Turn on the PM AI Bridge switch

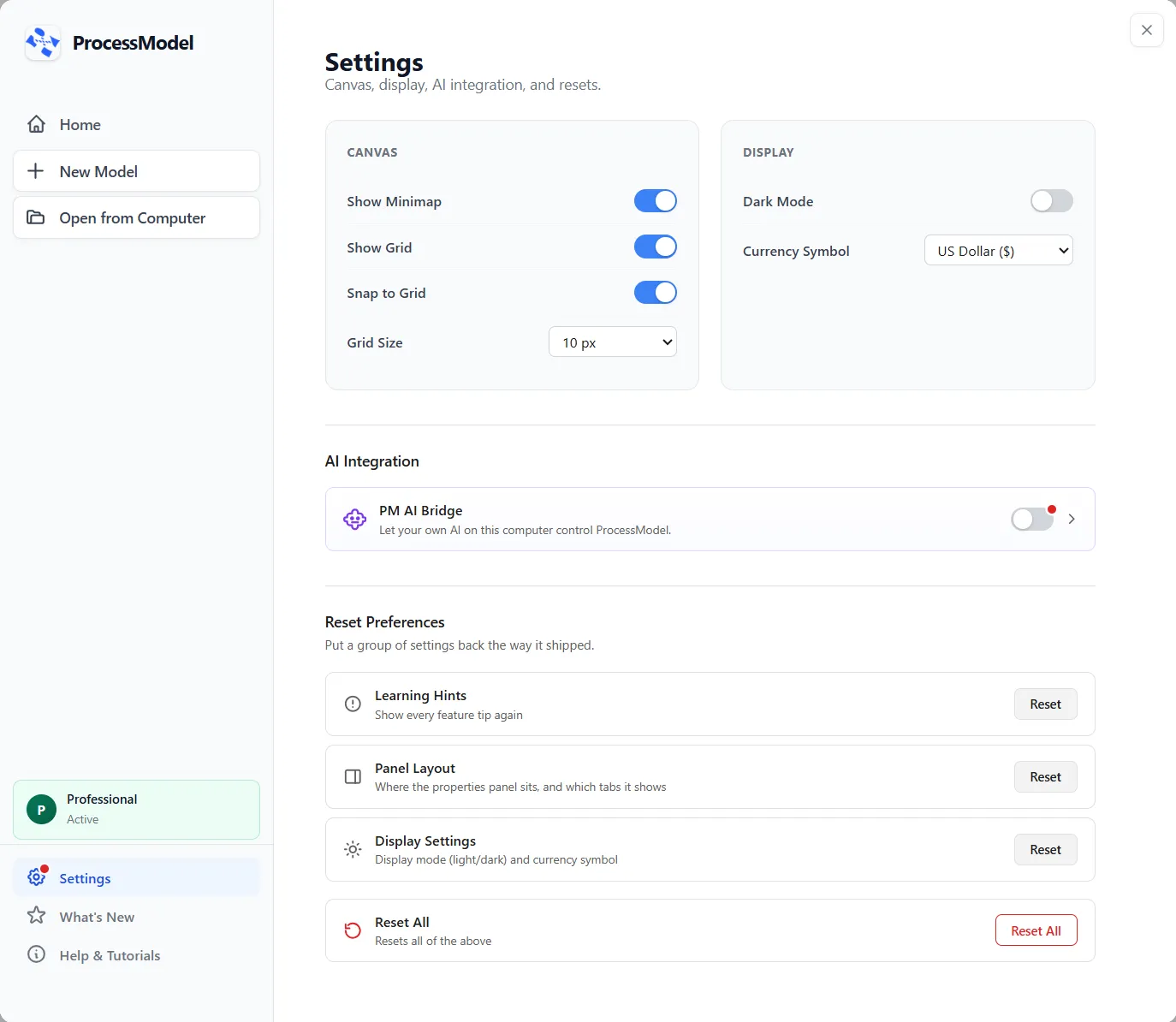point(1032,519)
